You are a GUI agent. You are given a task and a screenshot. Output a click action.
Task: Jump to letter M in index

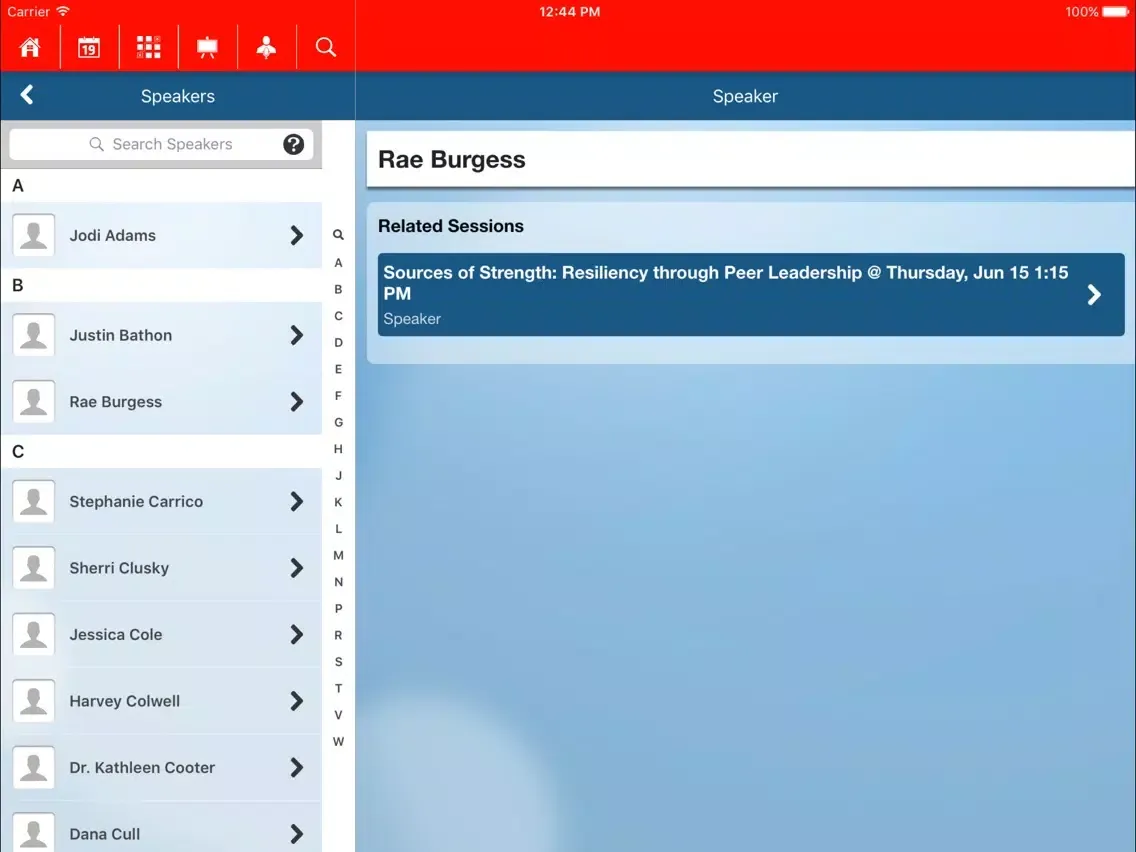pos(338,555)
